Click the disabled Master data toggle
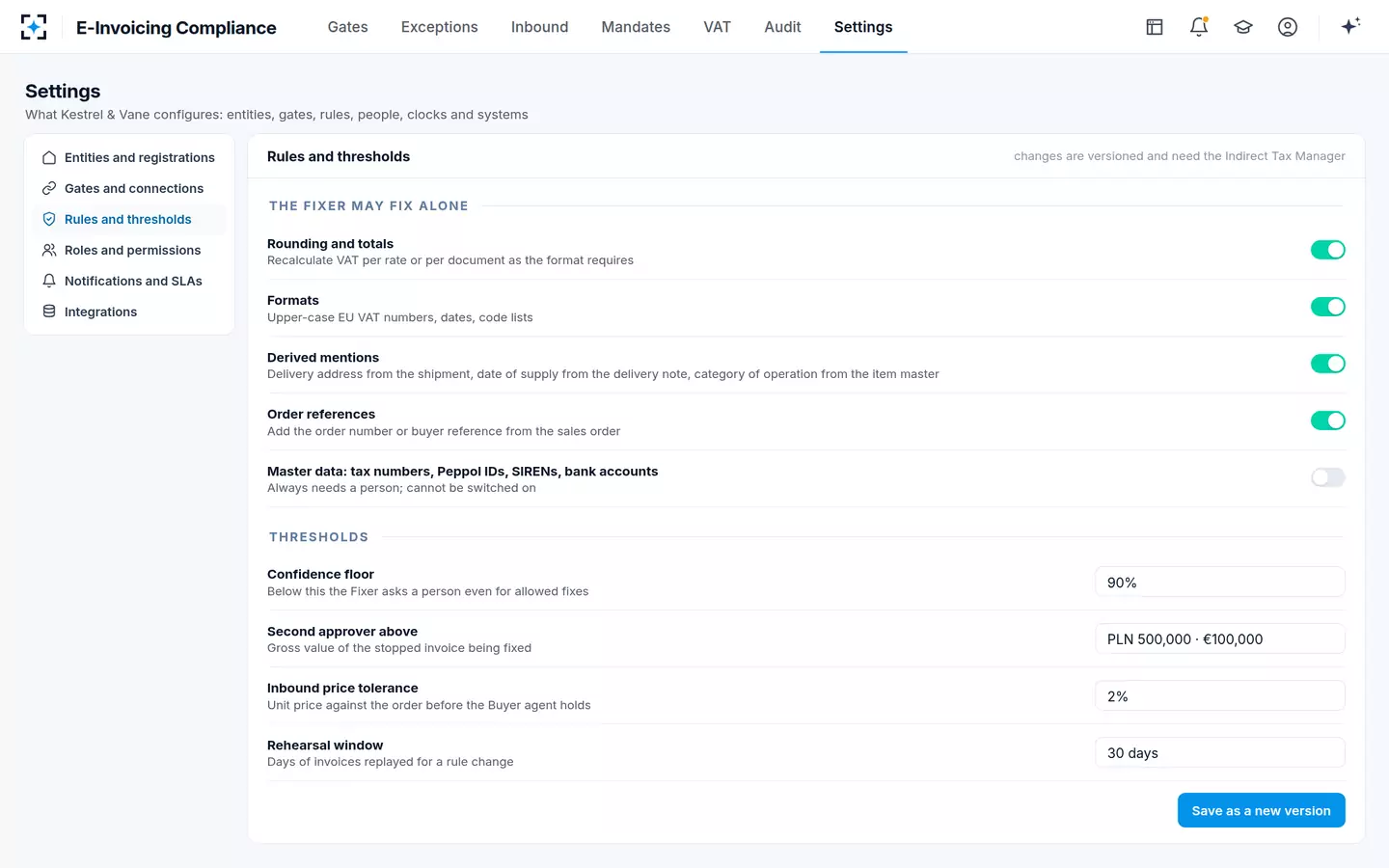The width and height of the screenshot is (1389, 868). (1327, 477)
